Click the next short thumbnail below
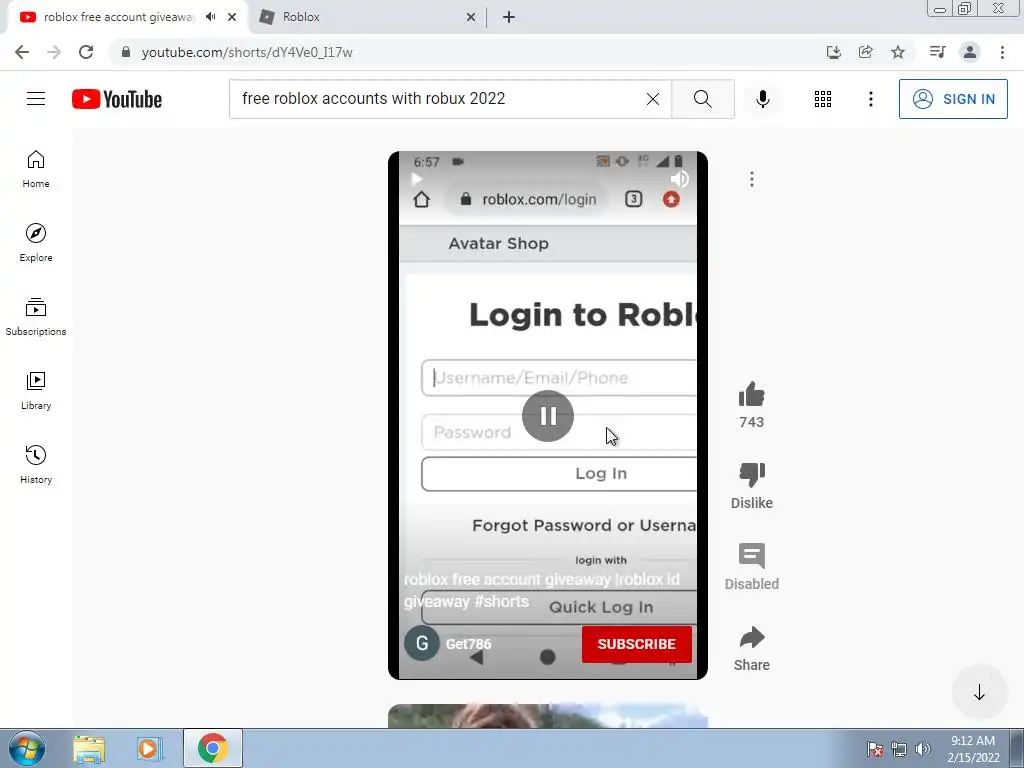Screen dimensions: 1024x768 coord(548,716)
